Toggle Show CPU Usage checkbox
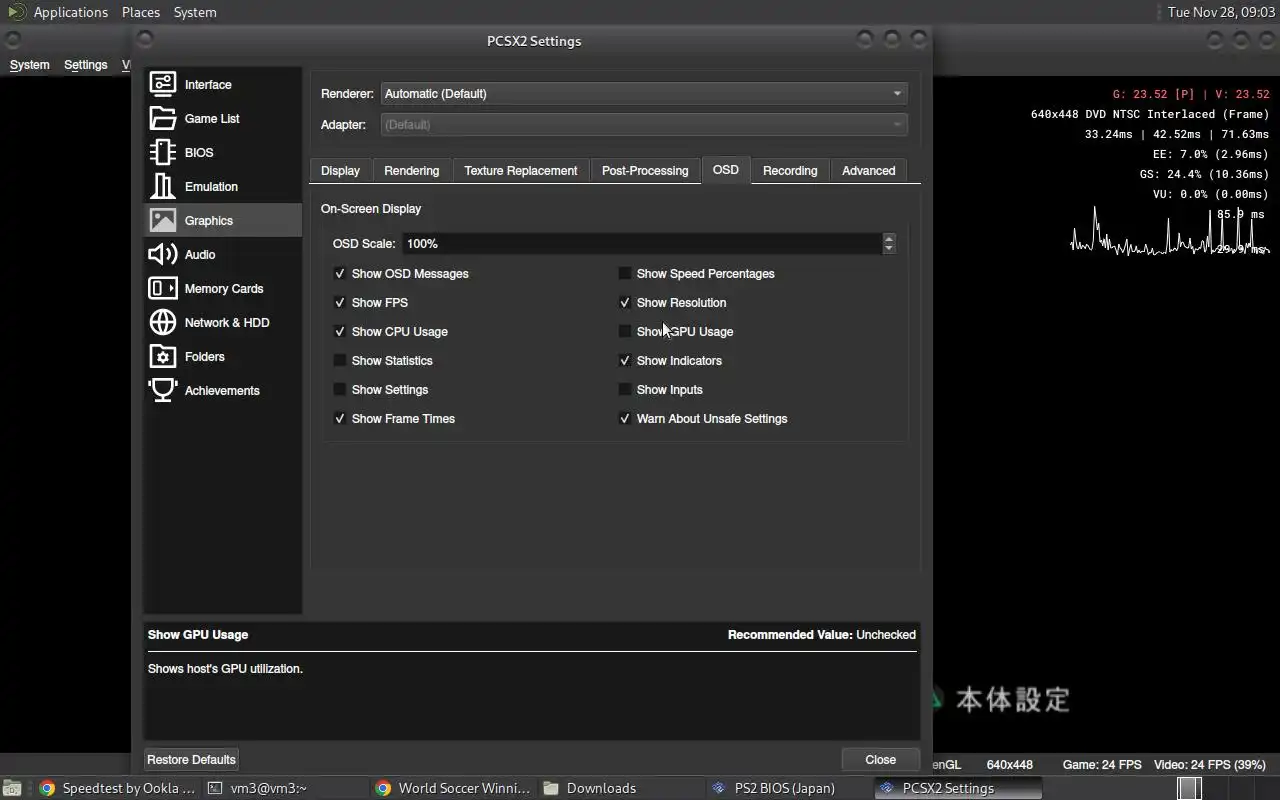1280x800 pixels. point(340,331)
